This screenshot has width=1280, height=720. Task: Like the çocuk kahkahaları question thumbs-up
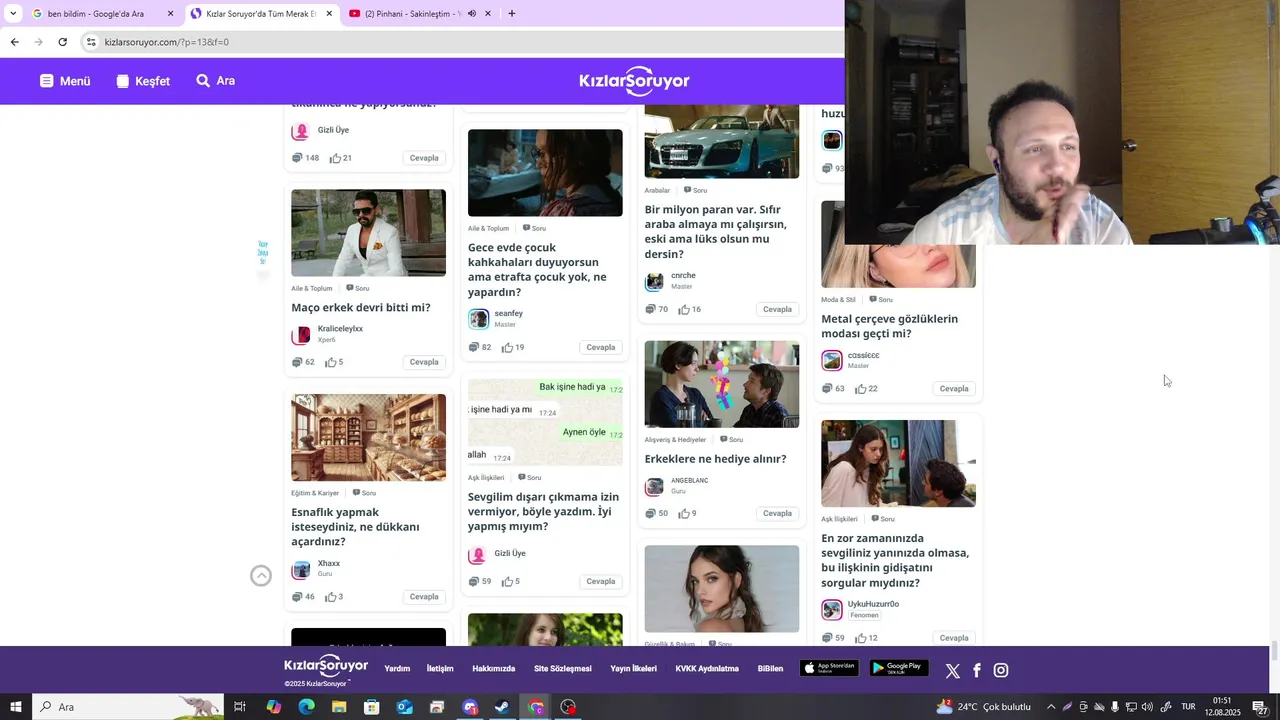(x=507, y=347)
